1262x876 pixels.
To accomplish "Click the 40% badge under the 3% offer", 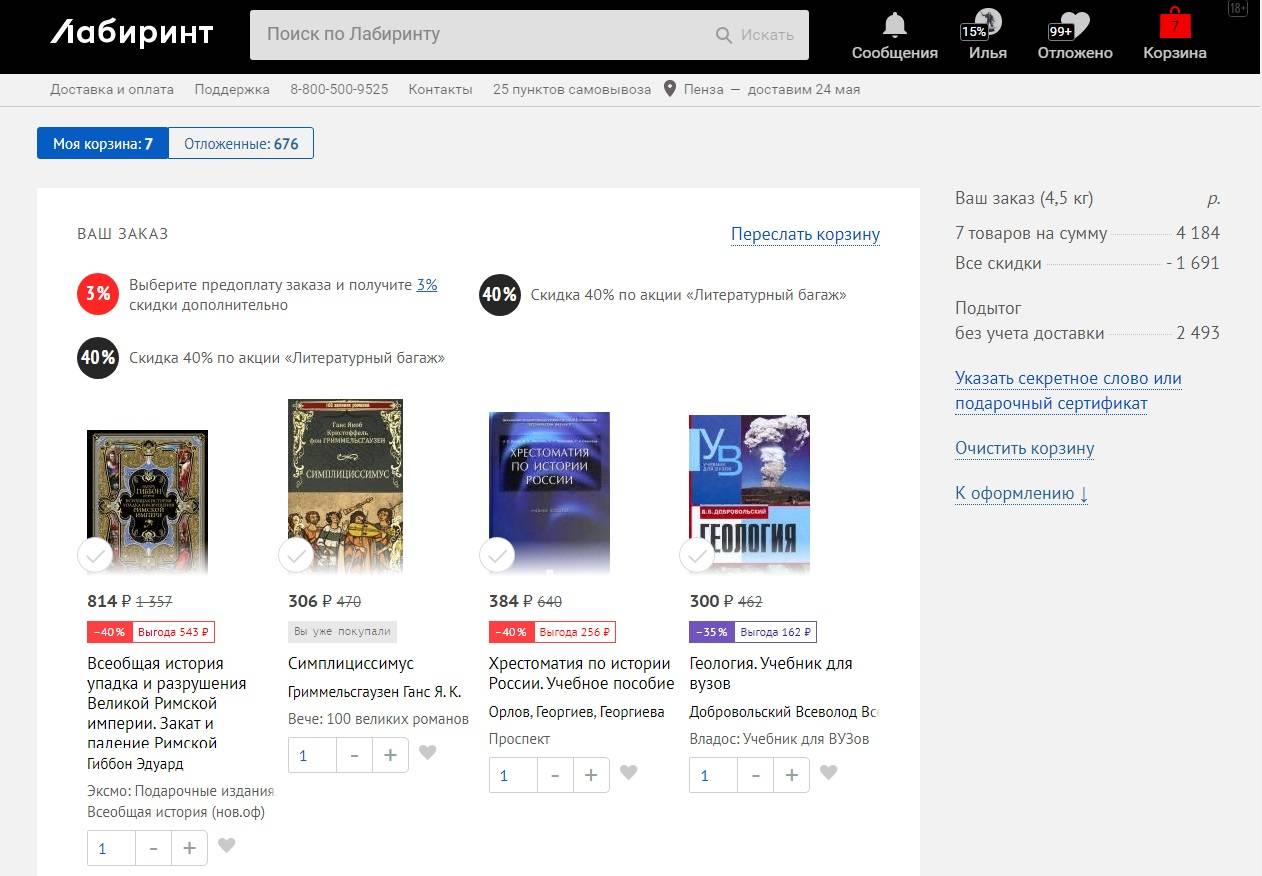I will (98, 357).
